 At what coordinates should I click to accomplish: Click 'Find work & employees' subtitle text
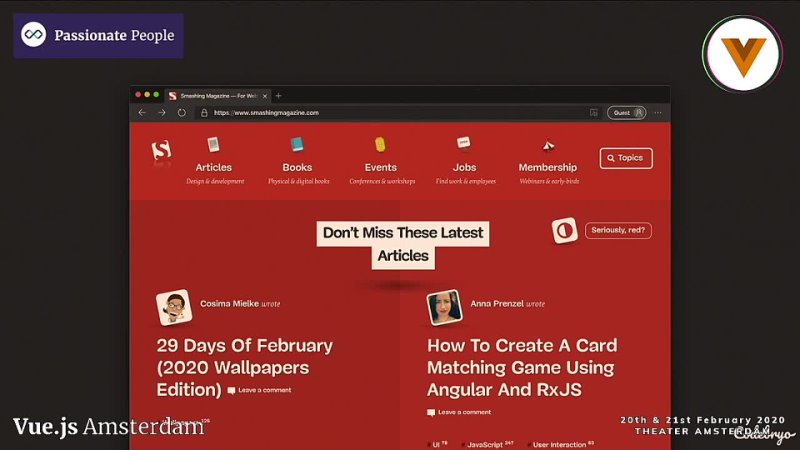(x=465, y=181)
